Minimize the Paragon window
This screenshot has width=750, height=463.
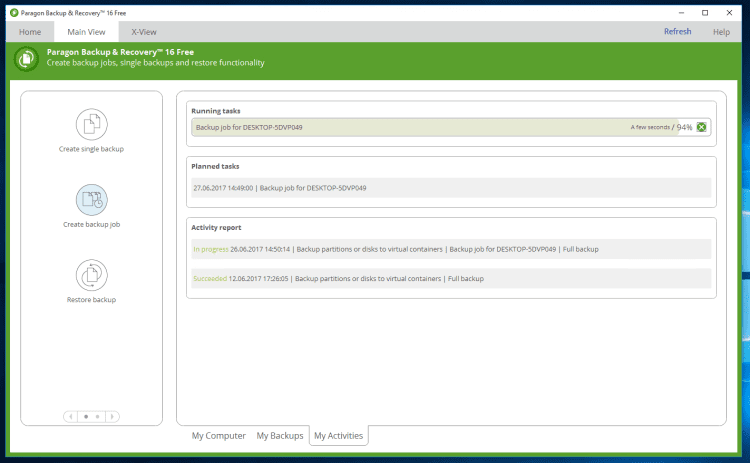coord(681,13)
